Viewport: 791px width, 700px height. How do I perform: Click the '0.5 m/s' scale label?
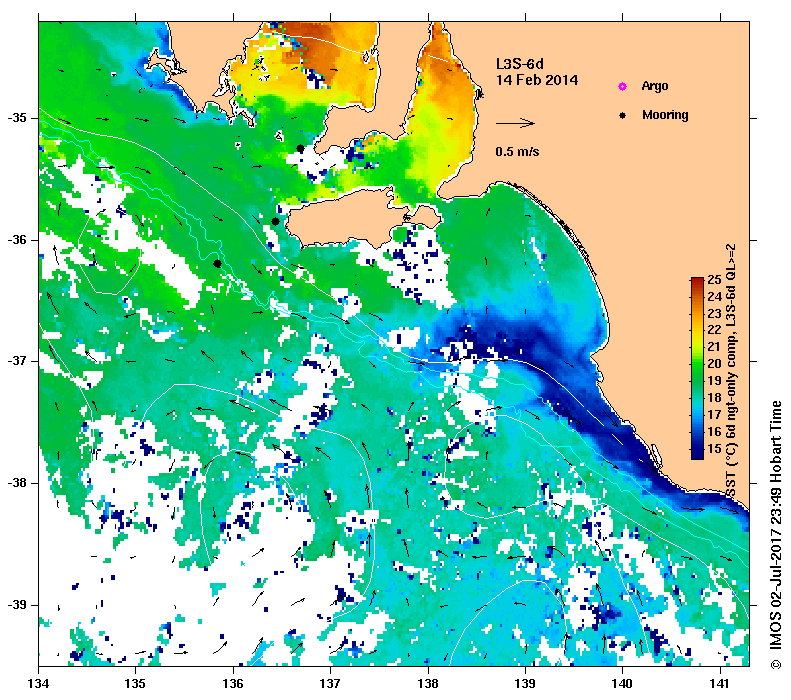pos(517,151)
